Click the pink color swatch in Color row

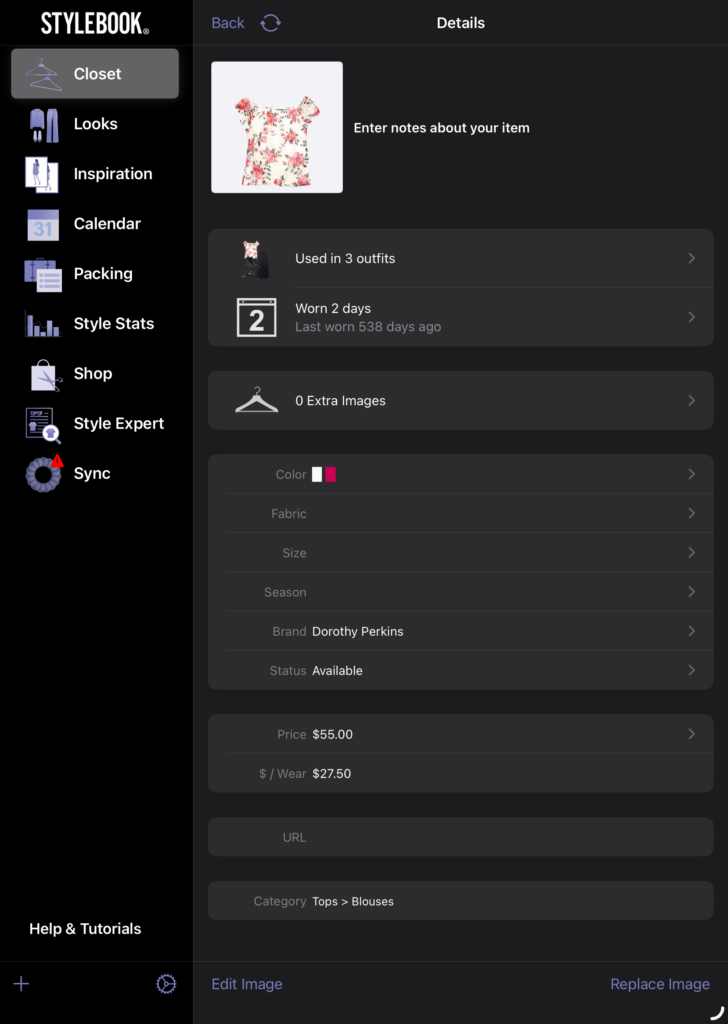click(330, 475)
